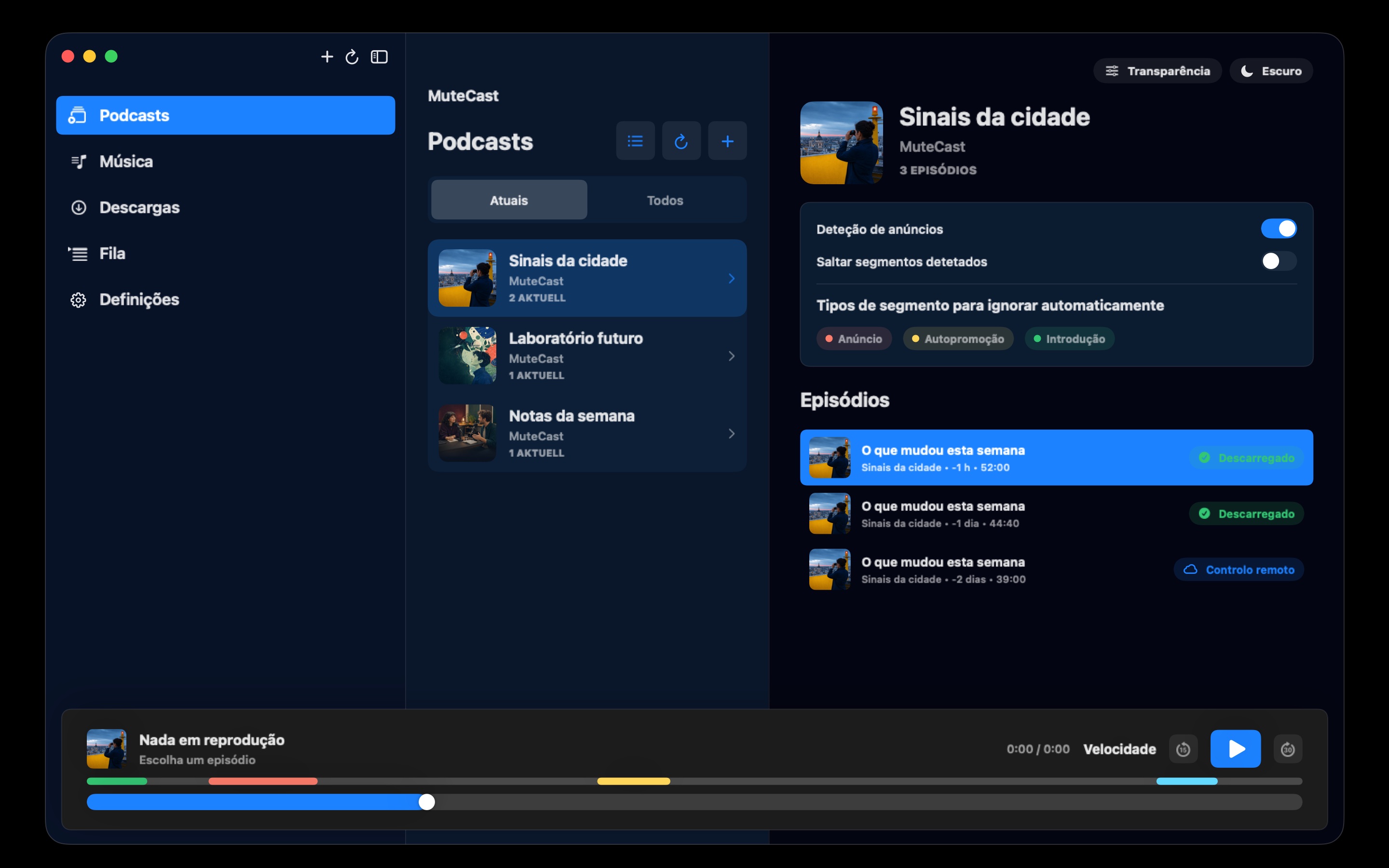The width and height of the screenshot is (1389, 868).
Task: Click the cloud icon in the Controlo remoto badge
Action: coord(1190,570)
